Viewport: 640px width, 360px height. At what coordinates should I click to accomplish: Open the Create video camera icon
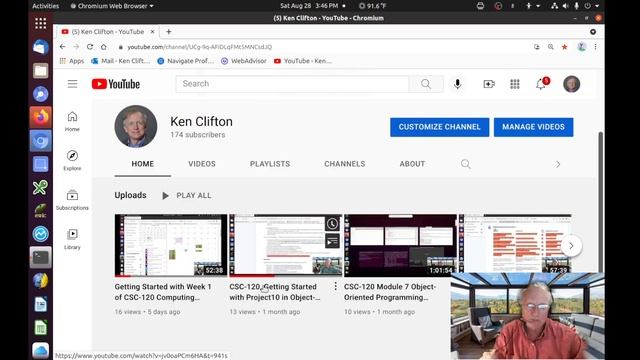pos(489,84)
